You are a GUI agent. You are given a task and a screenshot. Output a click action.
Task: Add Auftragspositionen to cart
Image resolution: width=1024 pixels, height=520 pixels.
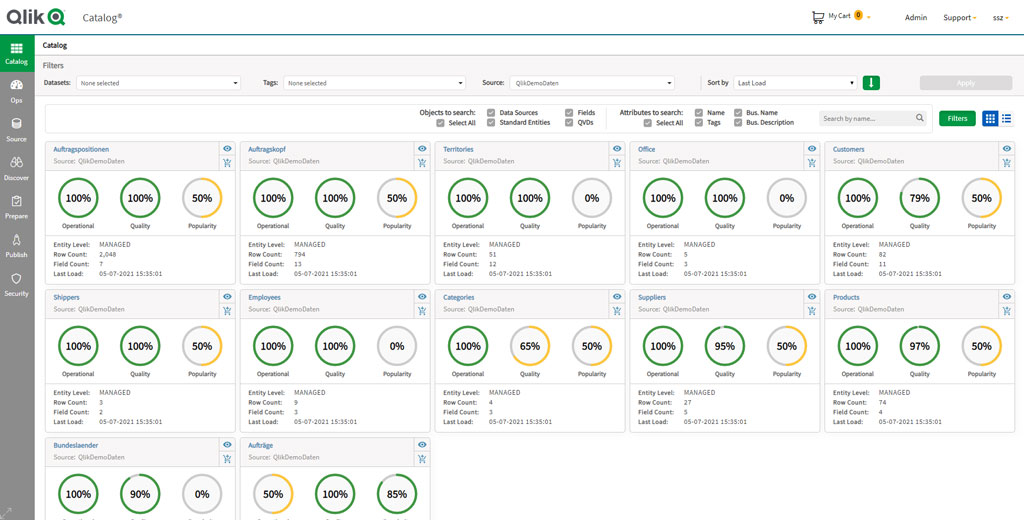pos(227,163)
